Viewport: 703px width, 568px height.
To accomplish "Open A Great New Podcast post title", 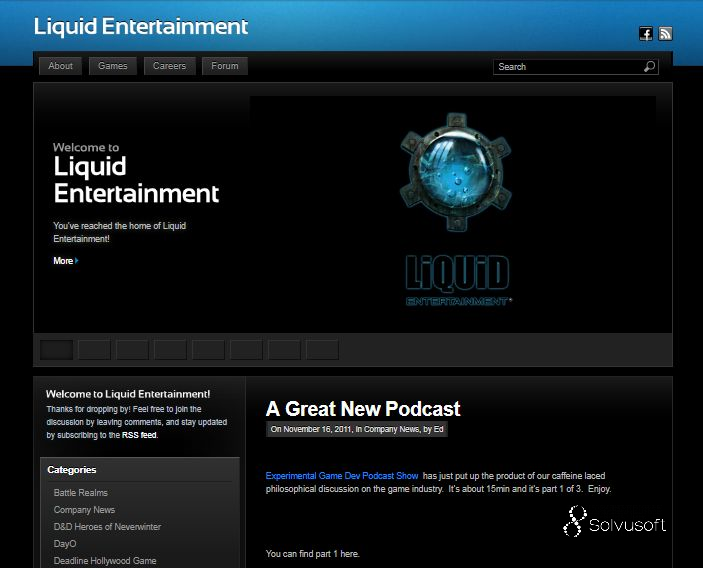I will tap(363, 409).
